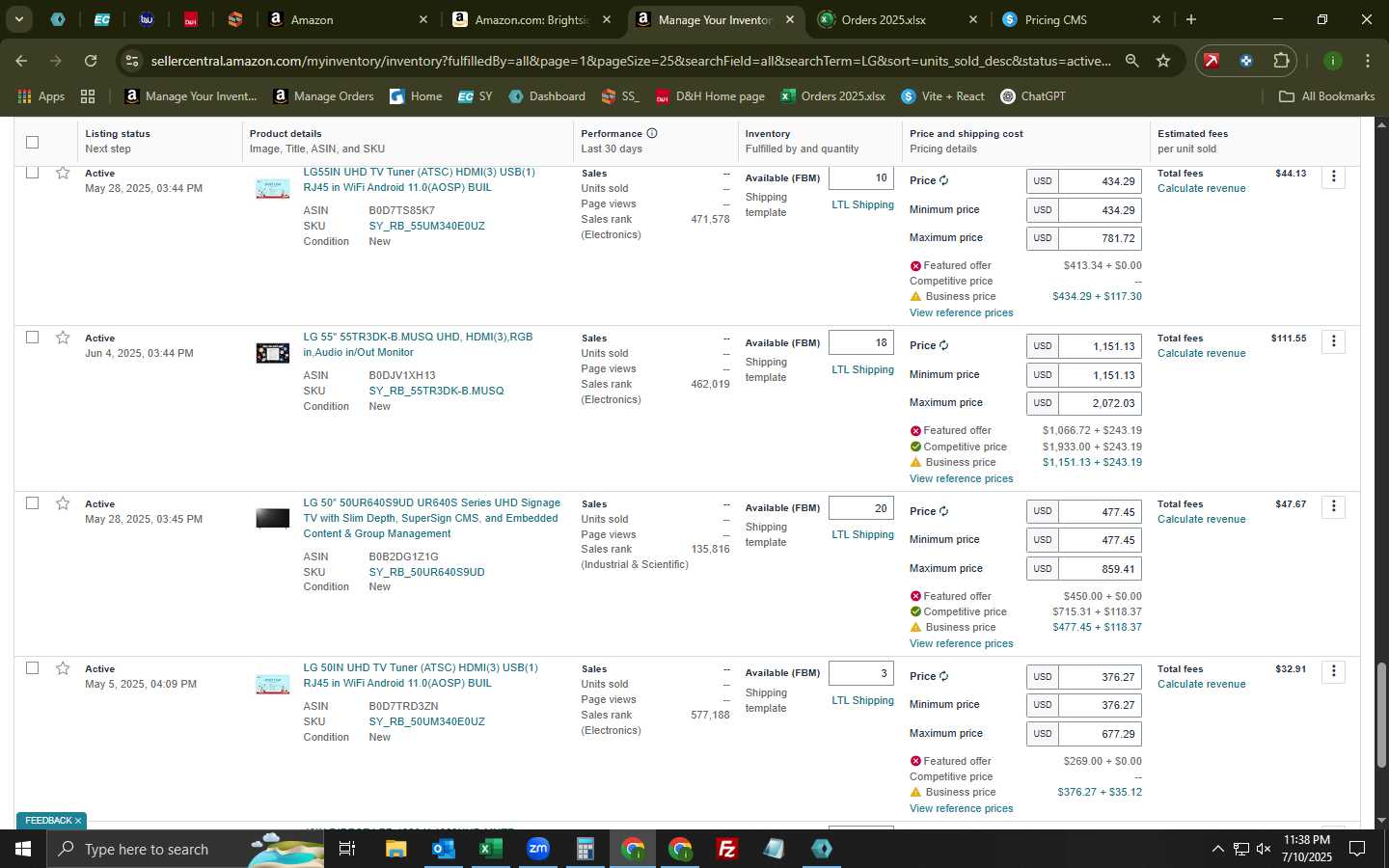Open a new browser tab

[x=1191, y=19]
